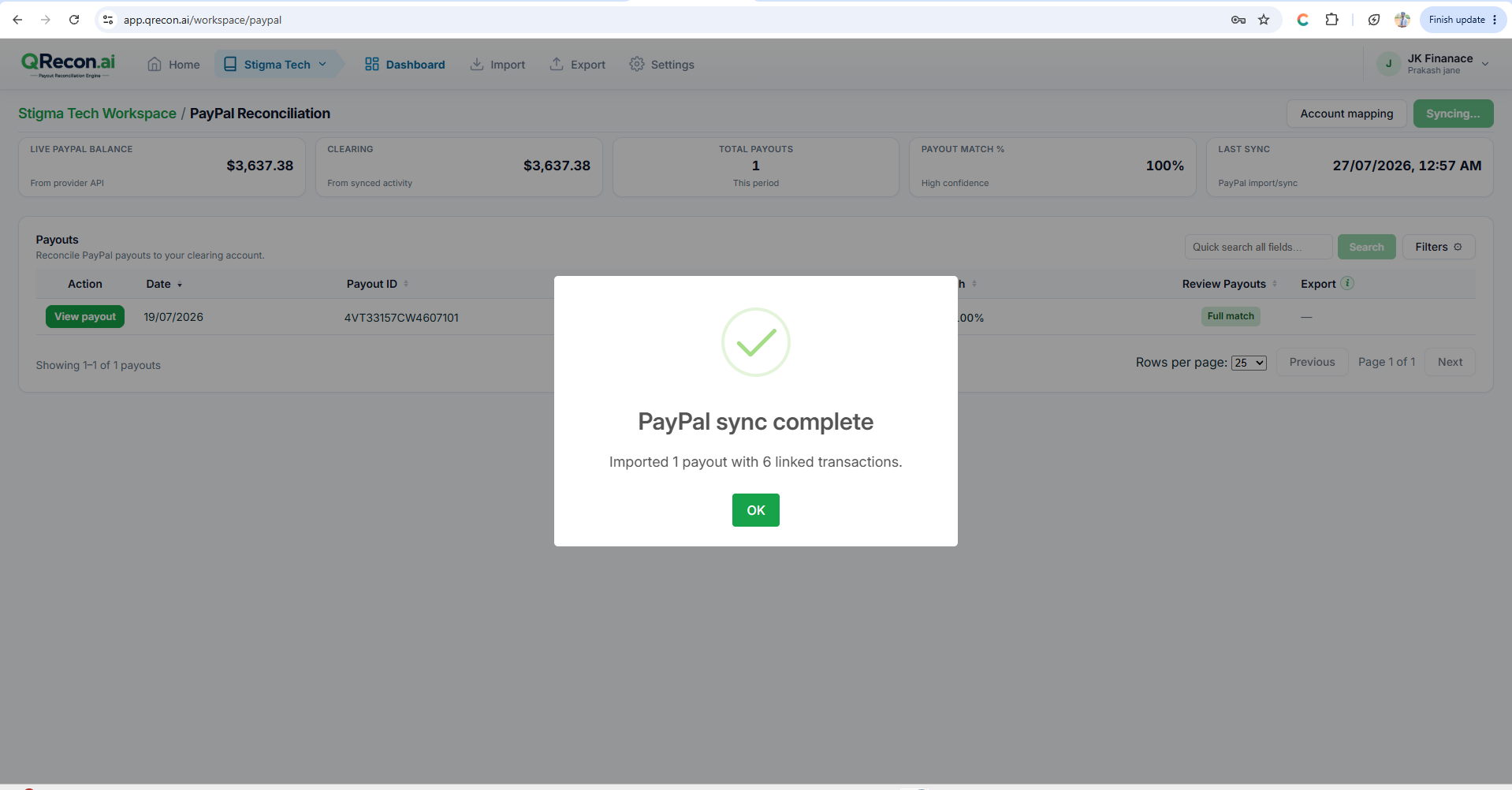This screenshot has height=790, width=1512.
Task: Open the Export nav item
Action: point(578,65)
